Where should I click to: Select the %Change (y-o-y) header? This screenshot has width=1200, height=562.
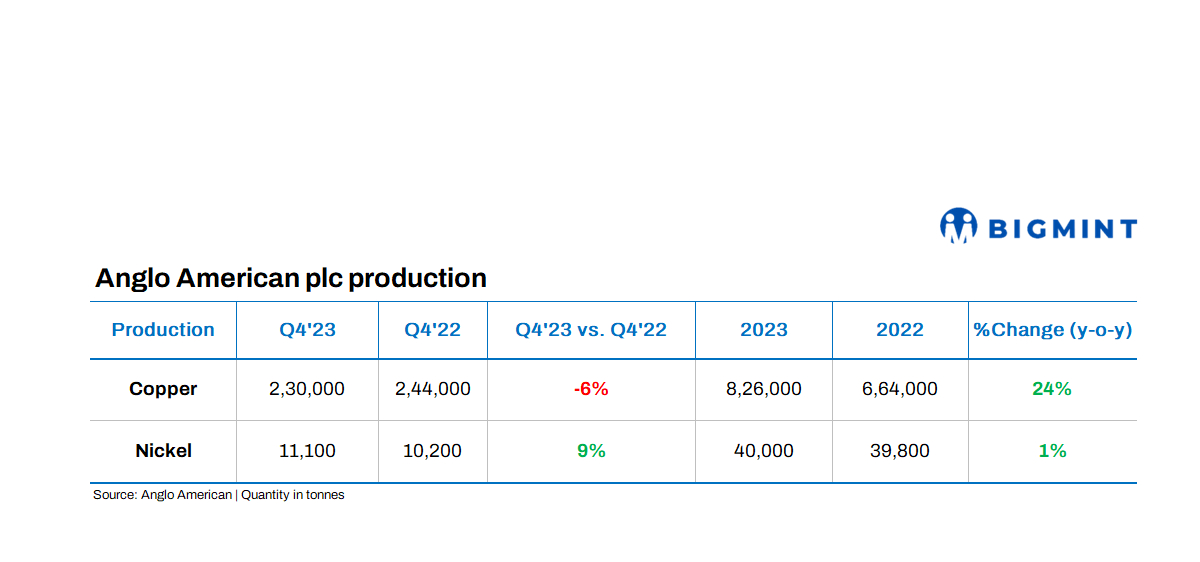pyautogui.click(x=1052, y=330)
